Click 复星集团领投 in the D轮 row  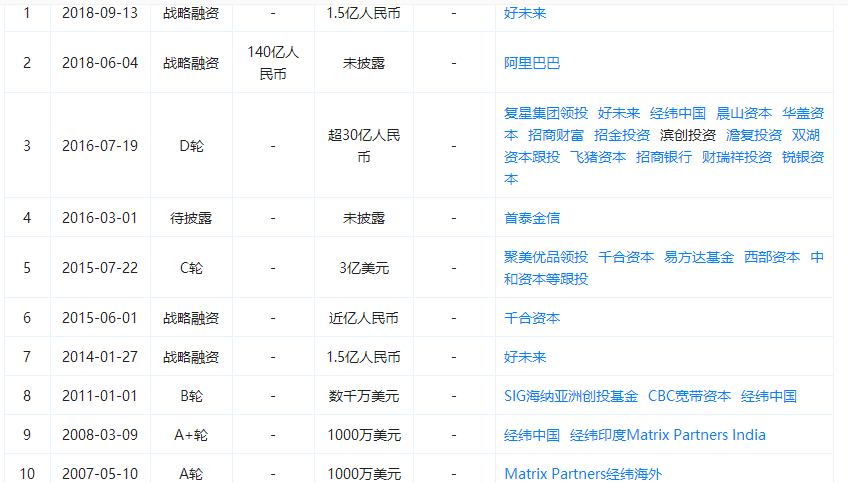pyautogui.click(x=546, y=113)
